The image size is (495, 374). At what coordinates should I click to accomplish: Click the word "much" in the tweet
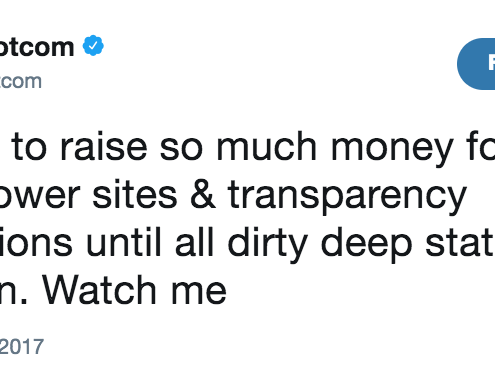(266, 147)
